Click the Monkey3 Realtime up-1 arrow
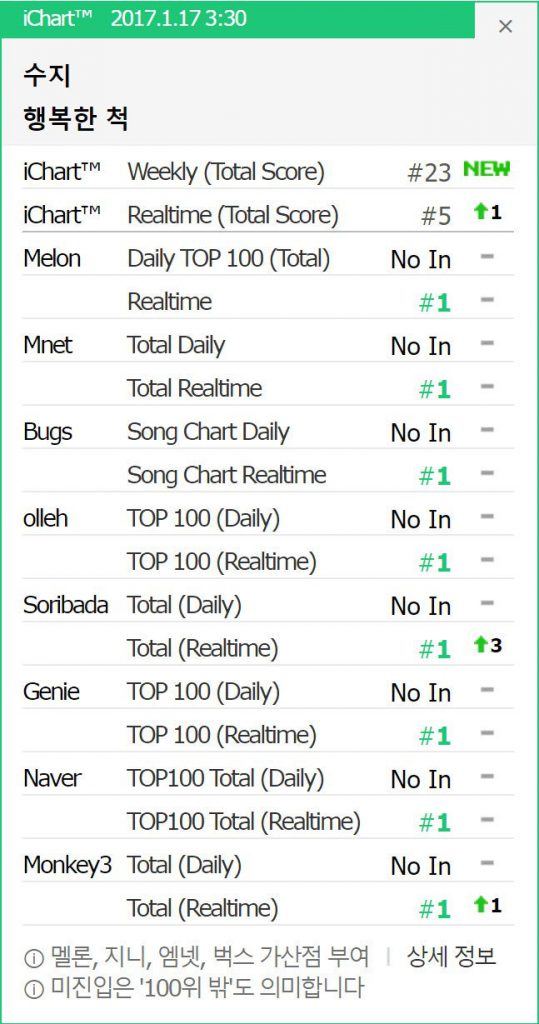 tap(482, 905)
